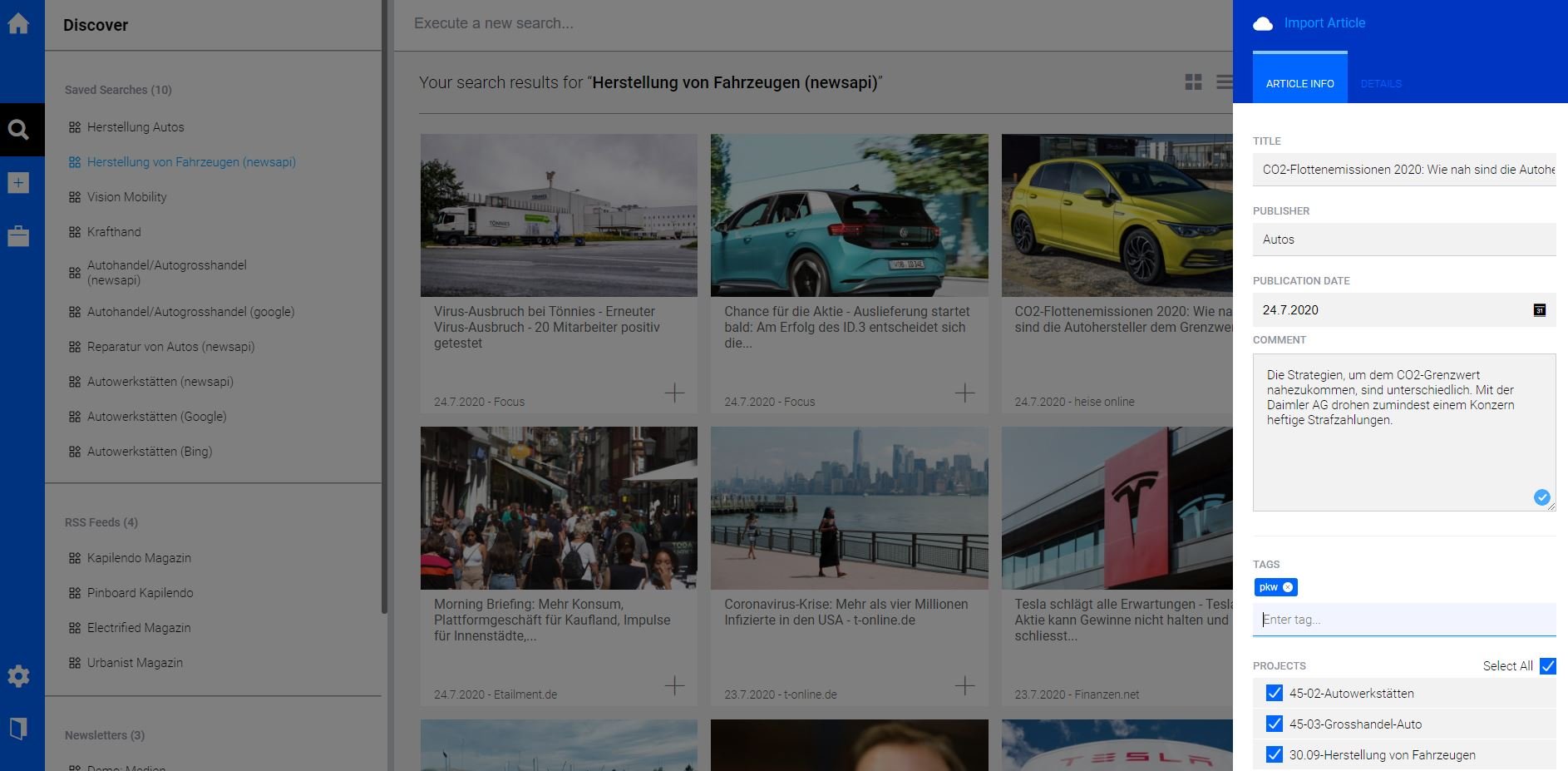Add the Morning Briefing article with plus
Image resolution: width=1568 pixels, height=771 pixels.
[674, 685]
